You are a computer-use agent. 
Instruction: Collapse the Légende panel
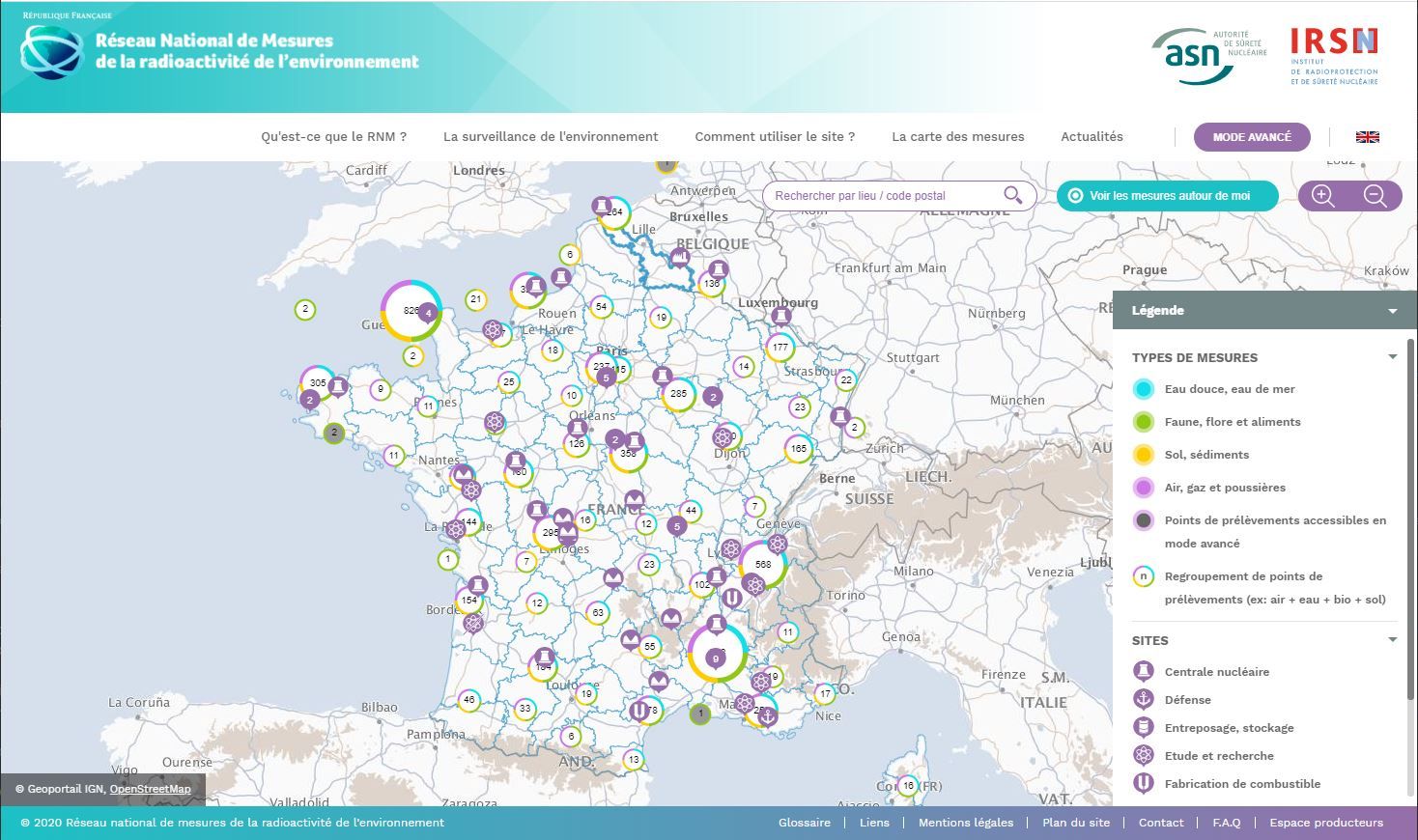click(1392, 311)
